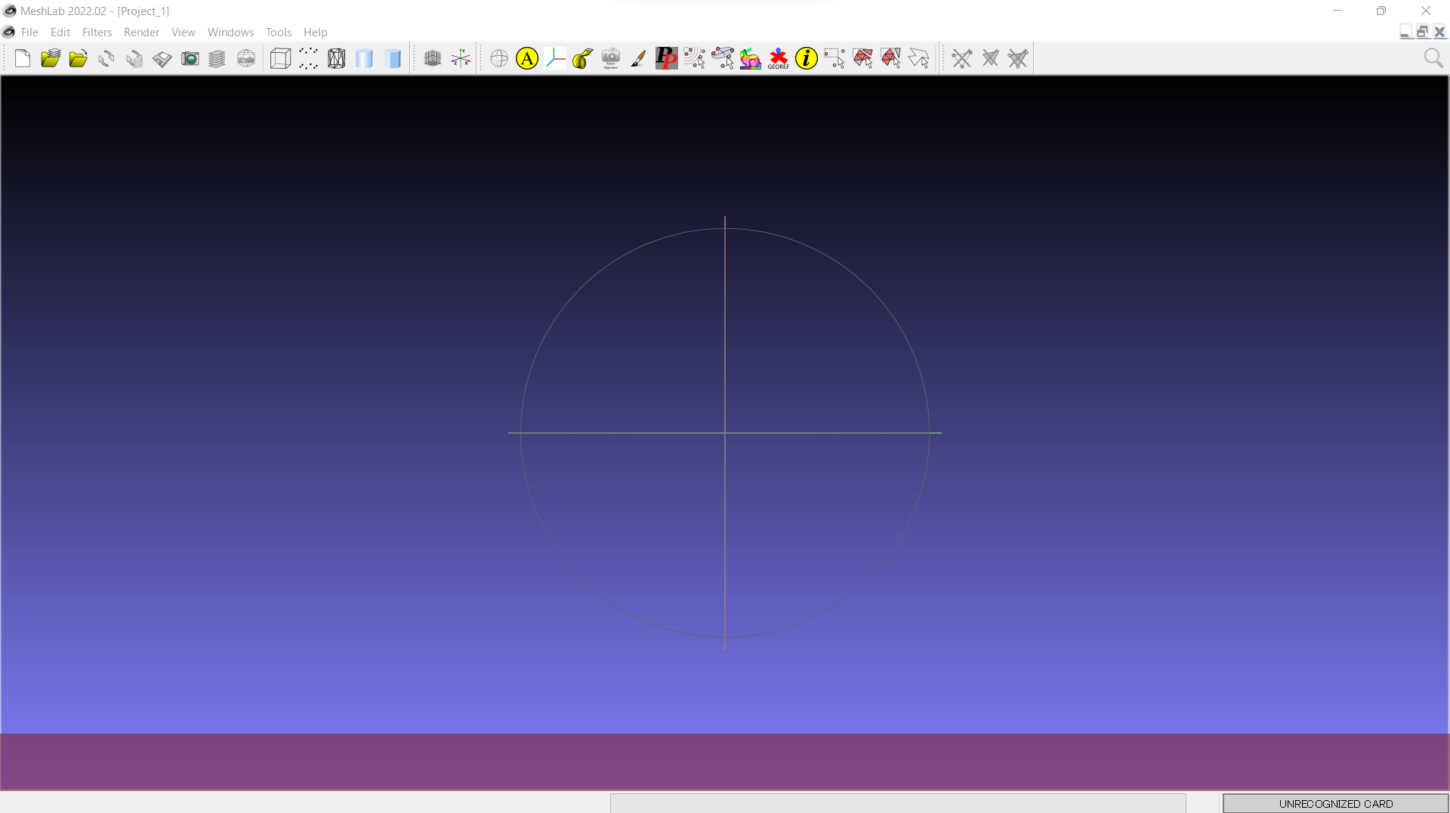The height and width of the screenshot is (813, 1450).
Task: Select the connected components selection tool
Action: (891, 59)
